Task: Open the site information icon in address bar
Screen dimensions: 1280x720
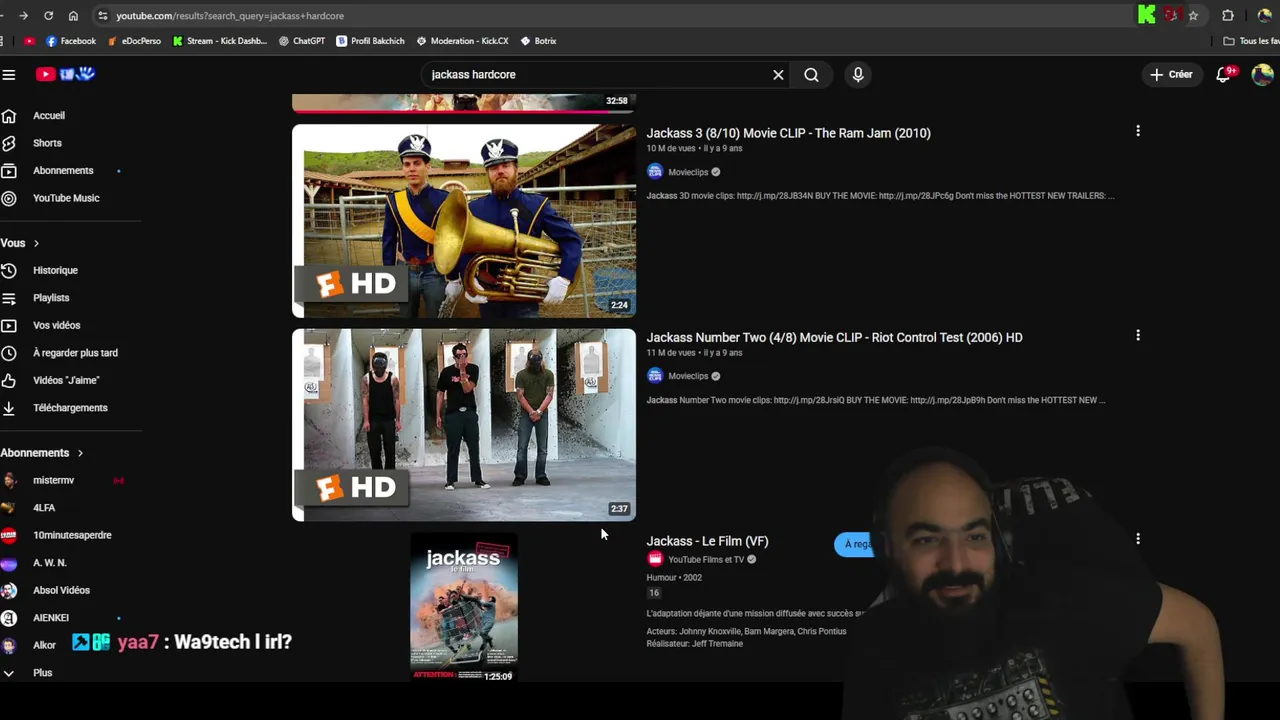Action: tap(102, 16)
